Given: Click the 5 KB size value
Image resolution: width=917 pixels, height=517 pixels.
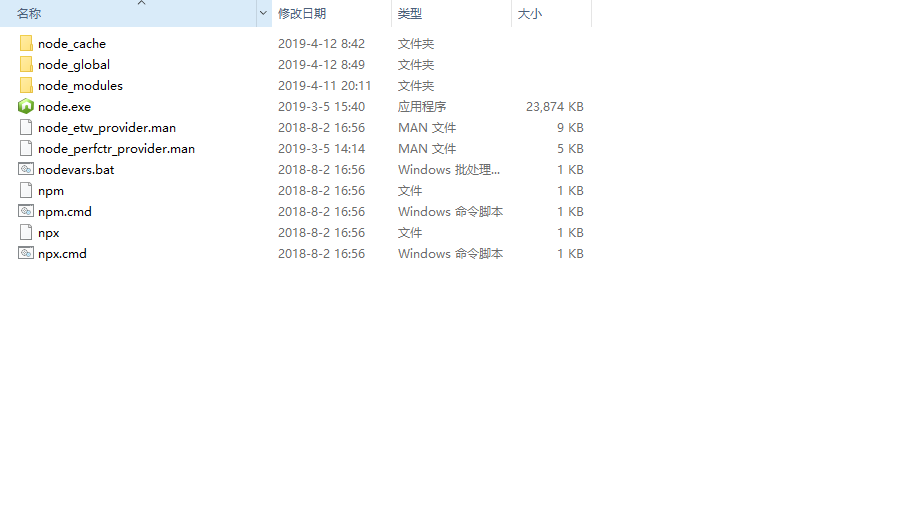Looking at the screenshot, I should tap(570, 149).
